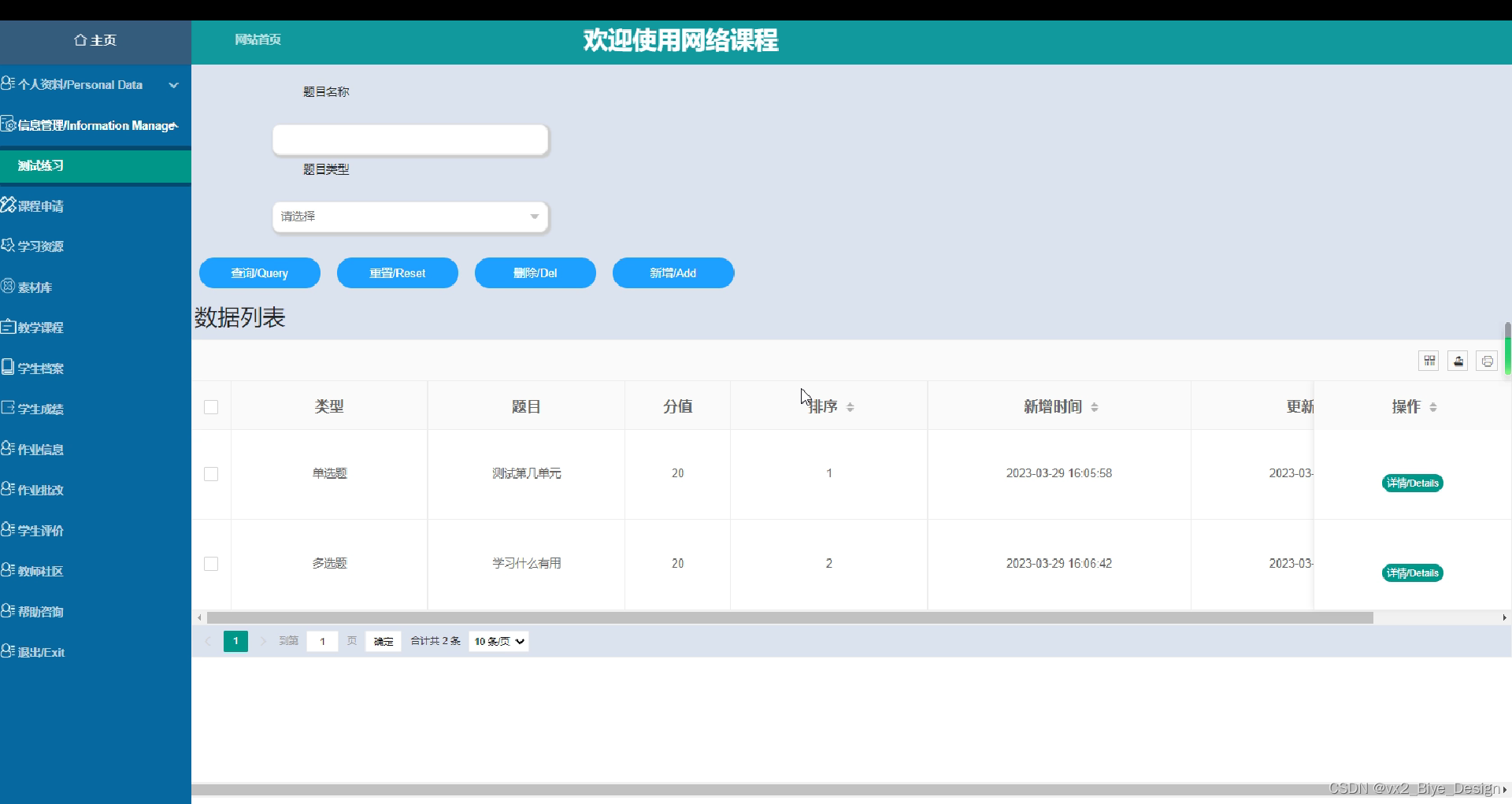Click the 题目 column header
This screenshot has width=1512, height=804.
(526, 406)
